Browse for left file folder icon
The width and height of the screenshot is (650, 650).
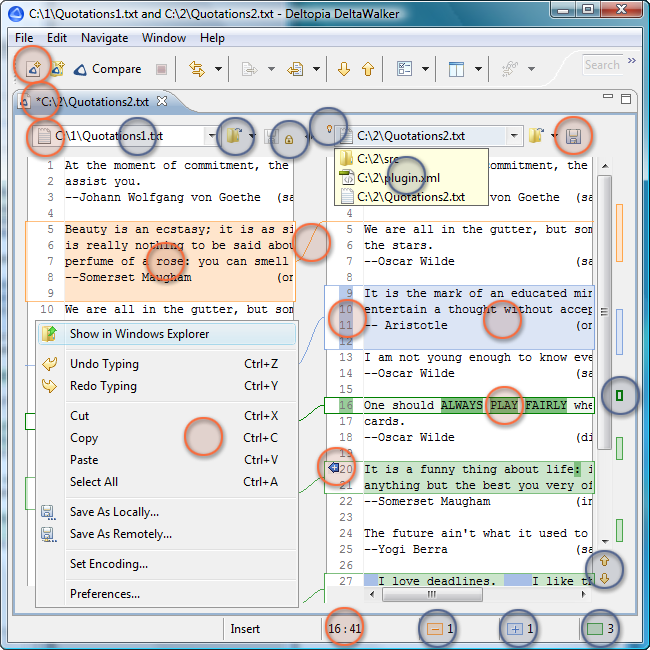click(x=234, y=136)
